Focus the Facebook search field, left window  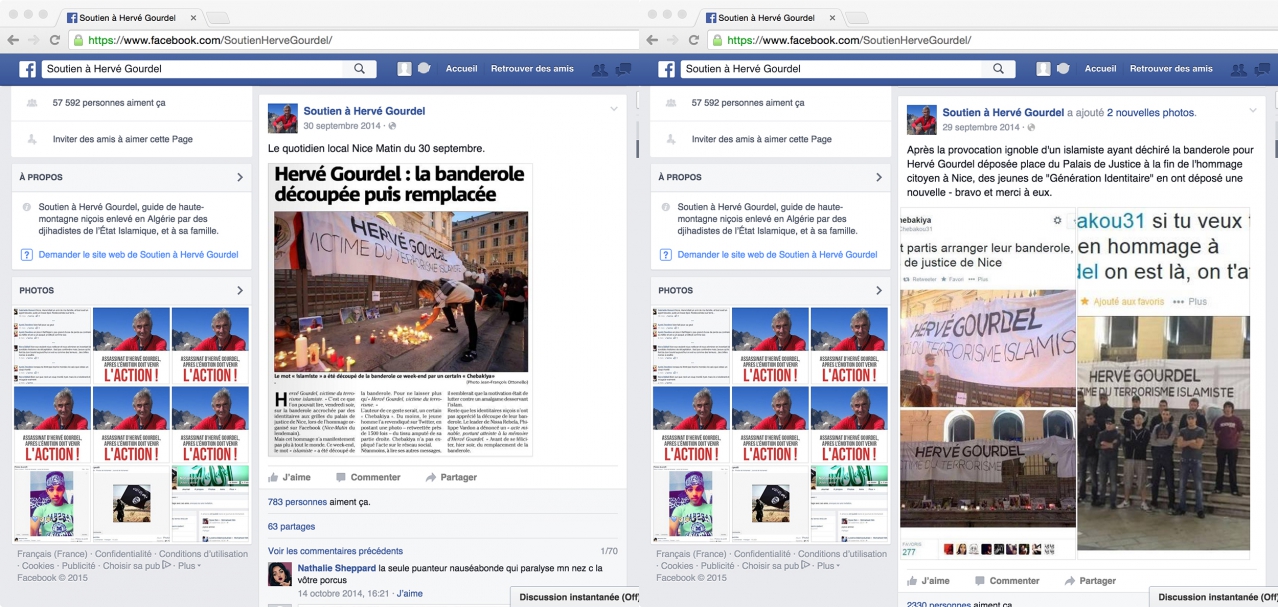(x=193, y=69)
